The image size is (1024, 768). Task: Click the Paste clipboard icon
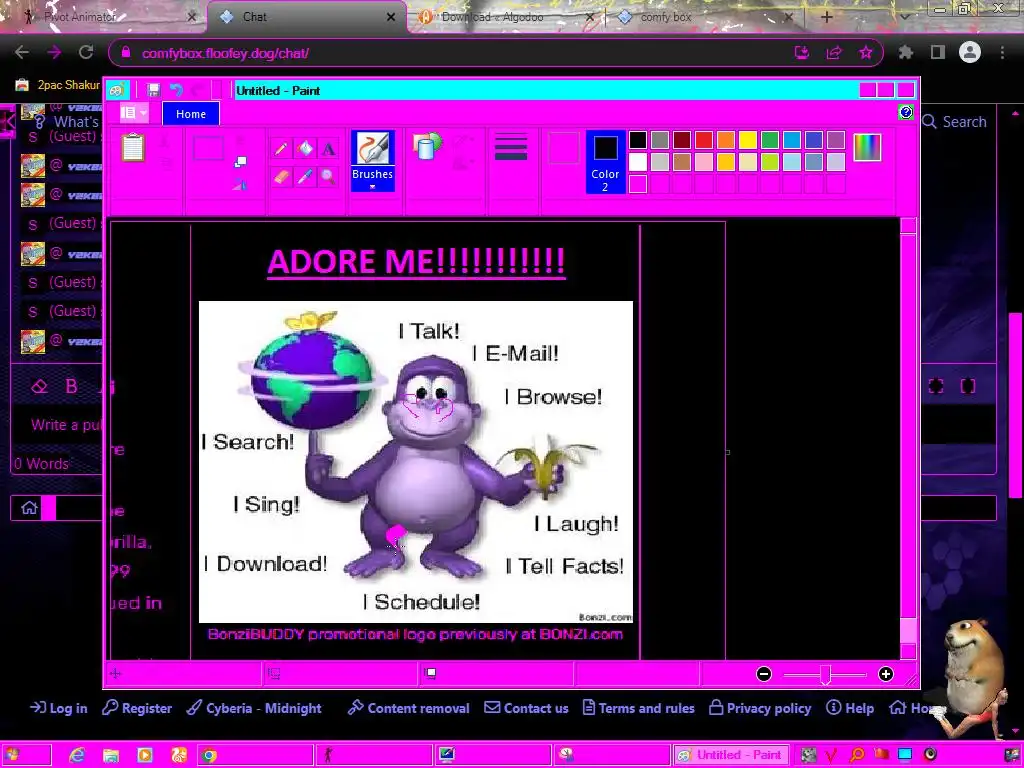[x=133, y=148]
